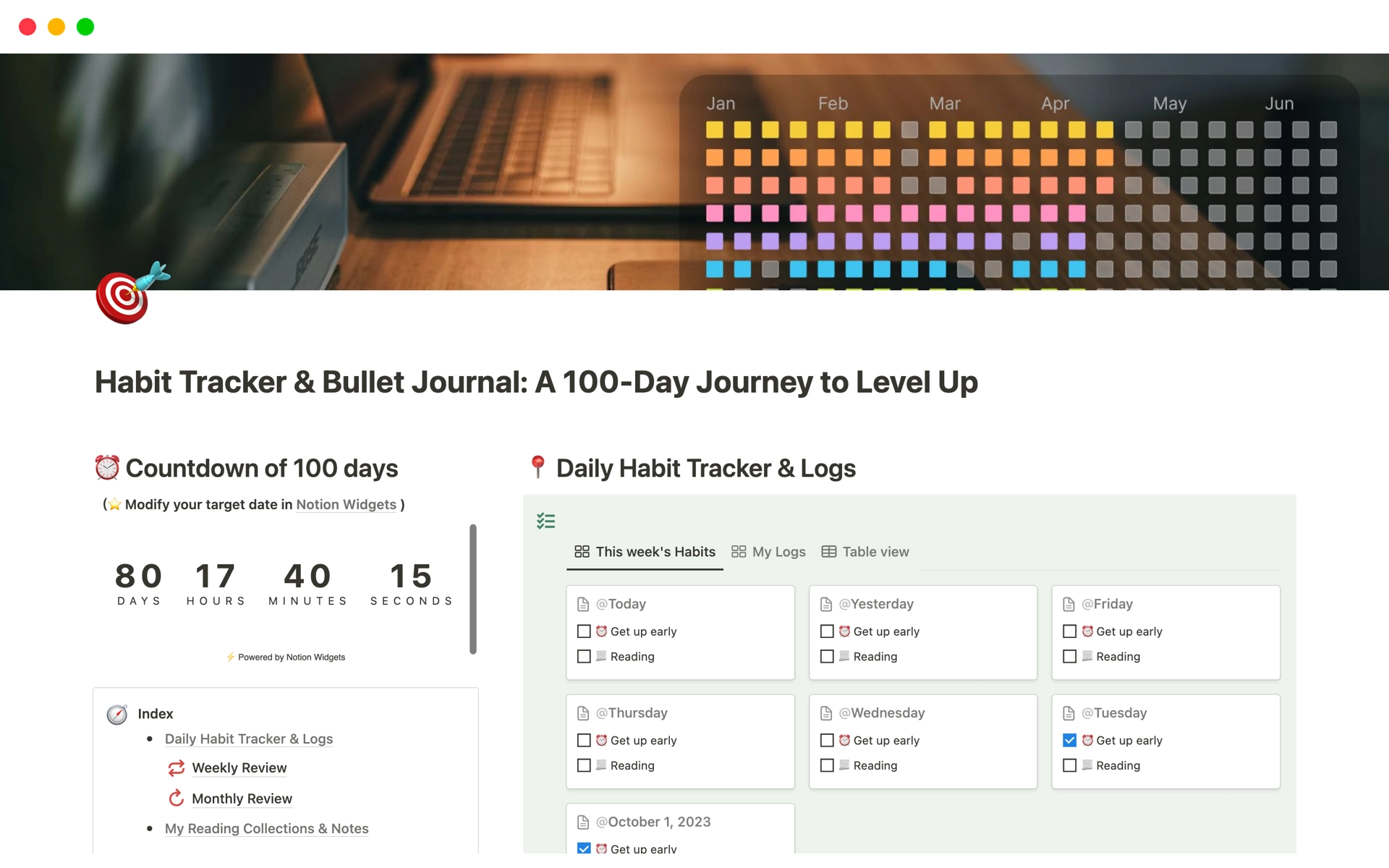Click the checklist icon in the database header

(546, 519)
